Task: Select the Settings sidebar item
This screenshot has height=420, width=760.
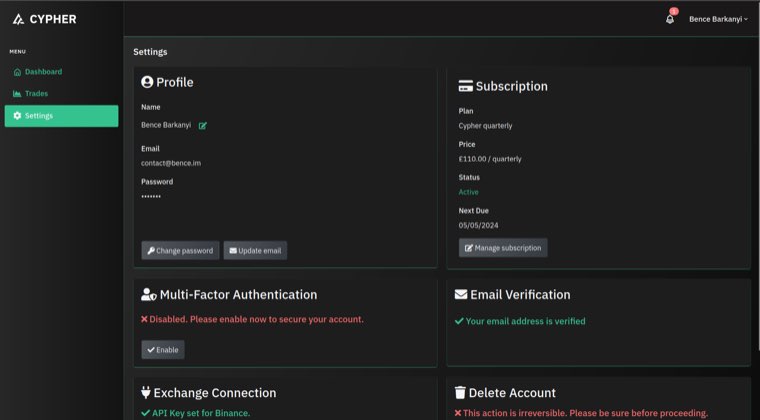Action: pyautogui.click(x=61, y=116)
